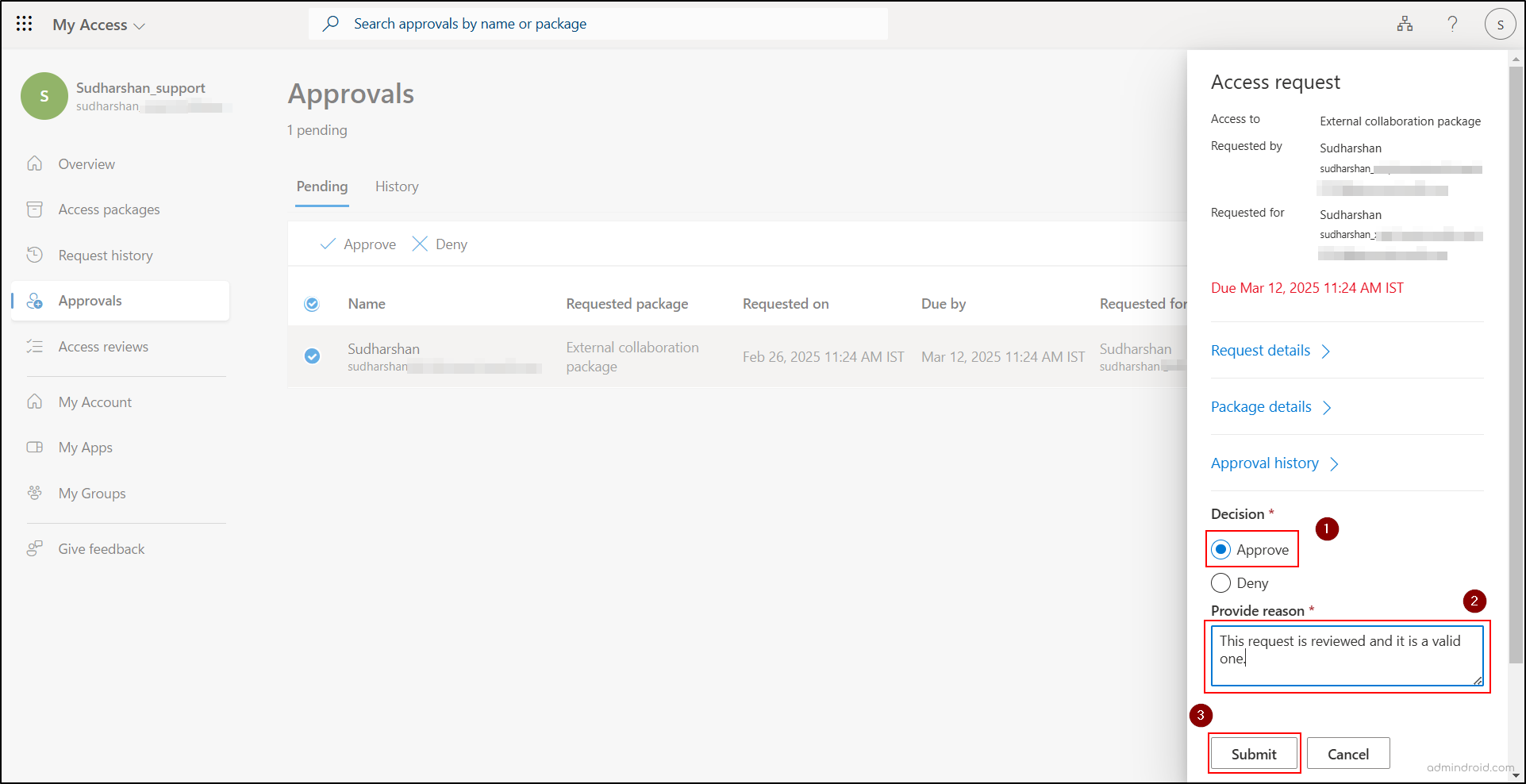The image size is (1526, 784).
Task: Stay on the Pending tab
Action: pyautogui.click(x=321, y=186)
